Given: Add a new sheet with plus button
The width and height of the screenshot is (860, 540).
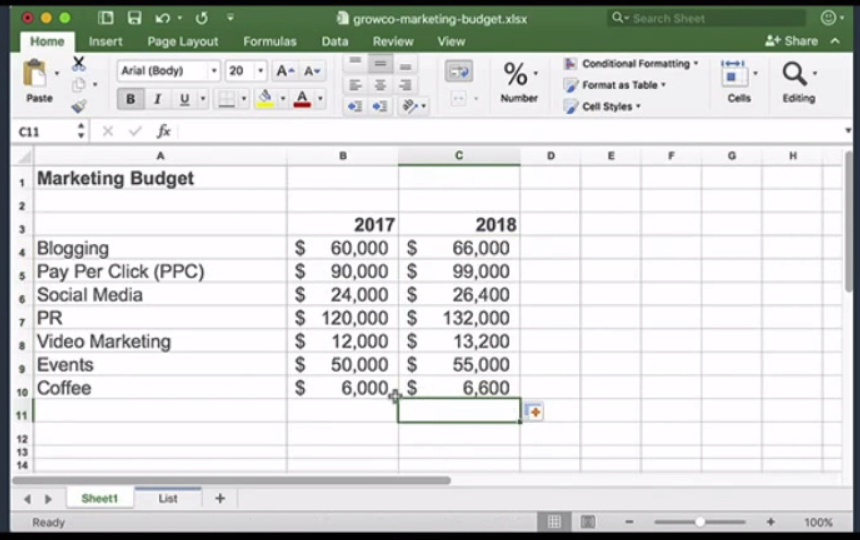Looking at the screenshot, I should (x=220, y=498).
